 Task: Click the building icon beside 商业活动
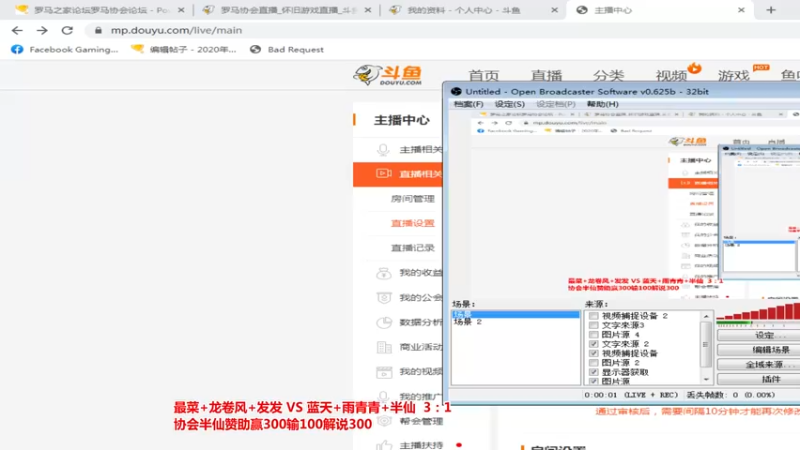[384, 347]
